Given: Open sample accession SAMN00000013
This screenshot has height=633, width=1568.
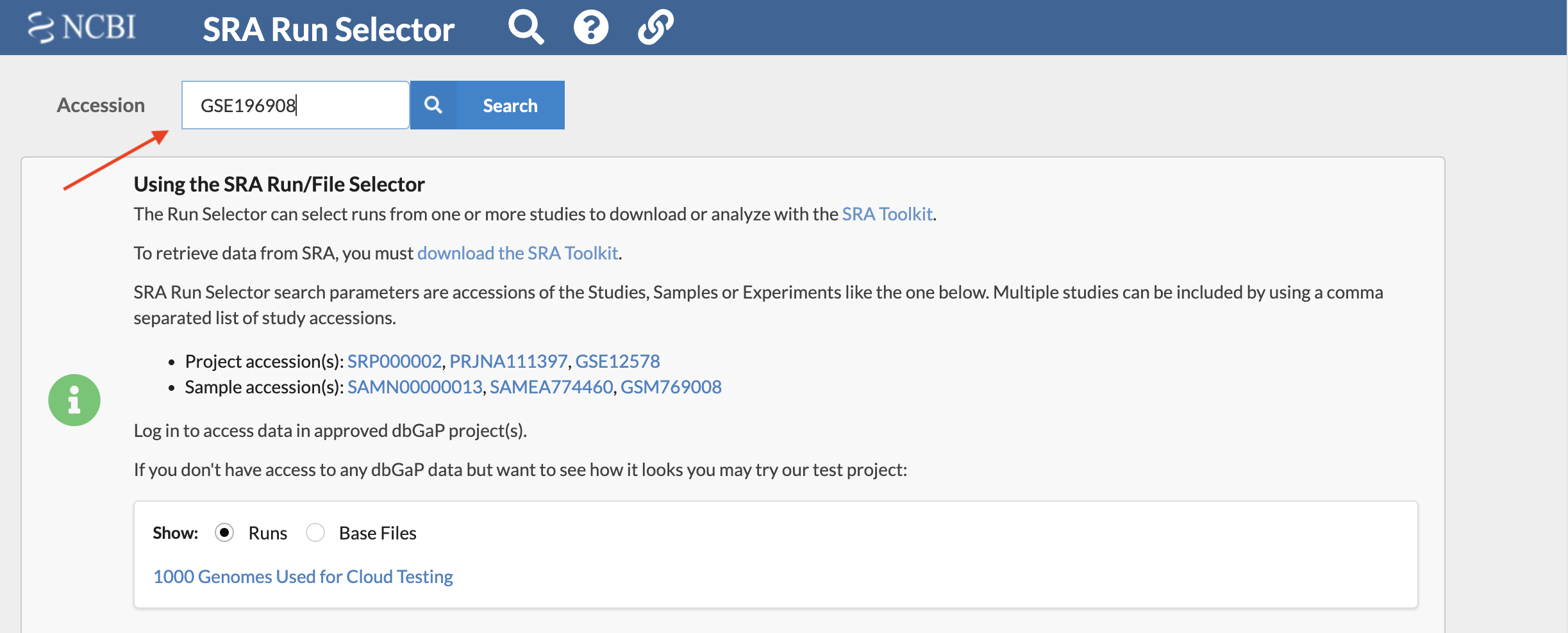Looking at the screenshot, I should coord(415,387).
